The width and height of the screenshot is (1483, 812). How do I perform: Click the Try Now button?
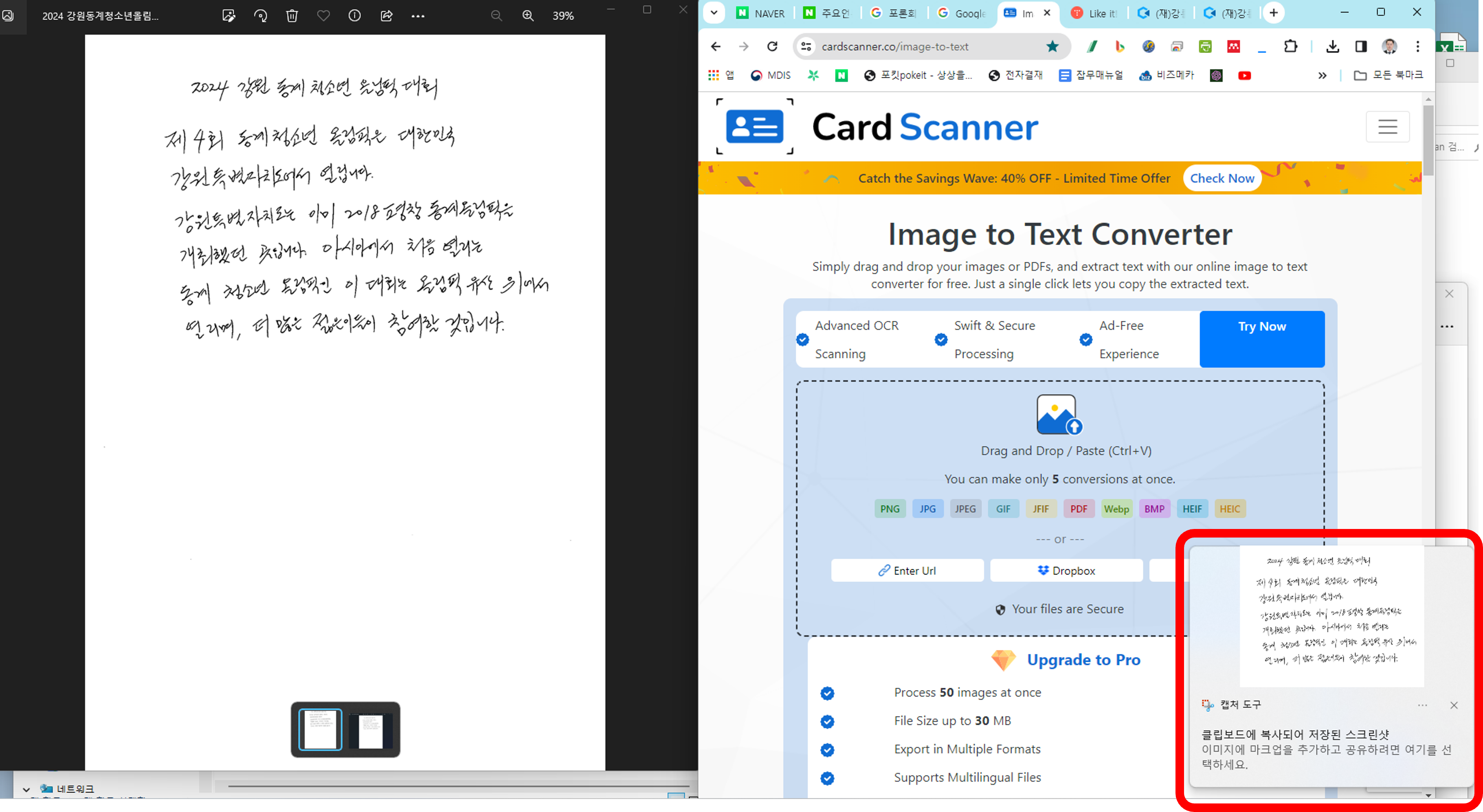(1262, 338)
